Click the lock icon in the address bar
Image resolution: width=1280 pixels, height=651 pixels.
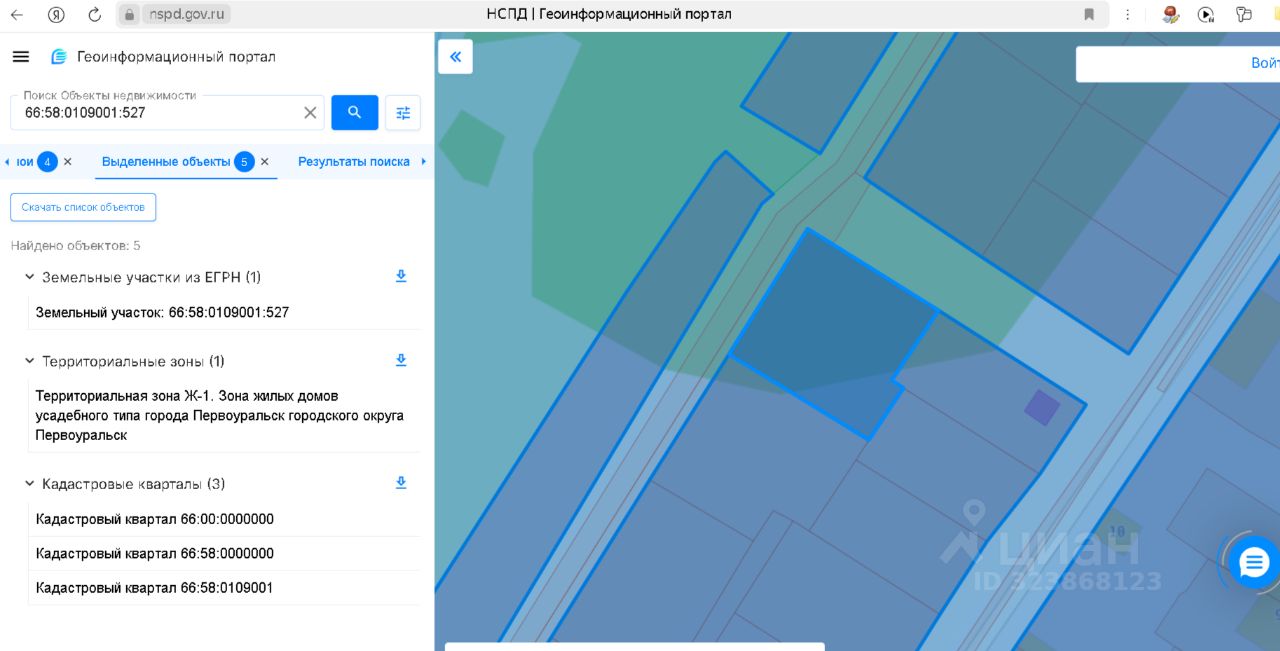[x=129, y=15]
